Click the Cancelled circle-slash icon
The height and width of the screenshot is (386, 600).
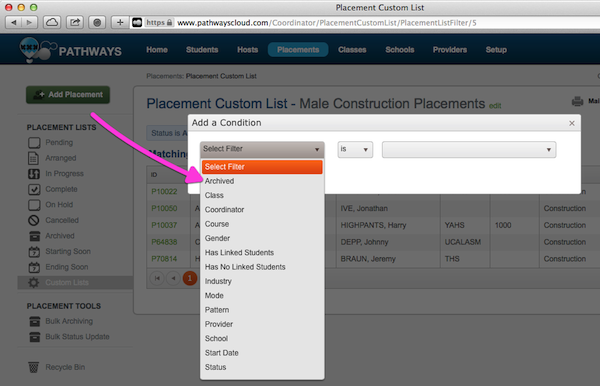pyautogui.click(x=34, y=220)
